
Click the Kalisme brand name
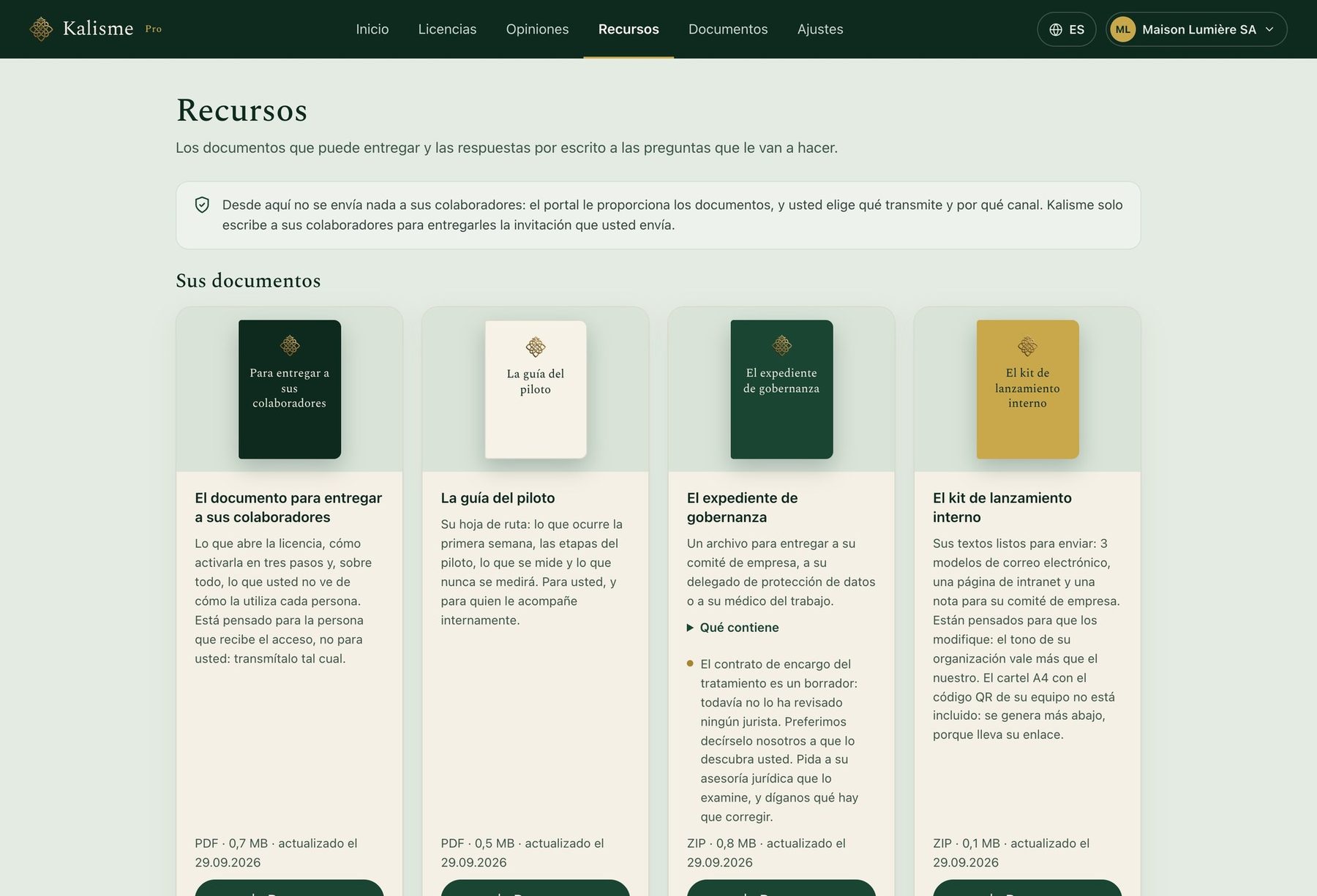(98, 29)
